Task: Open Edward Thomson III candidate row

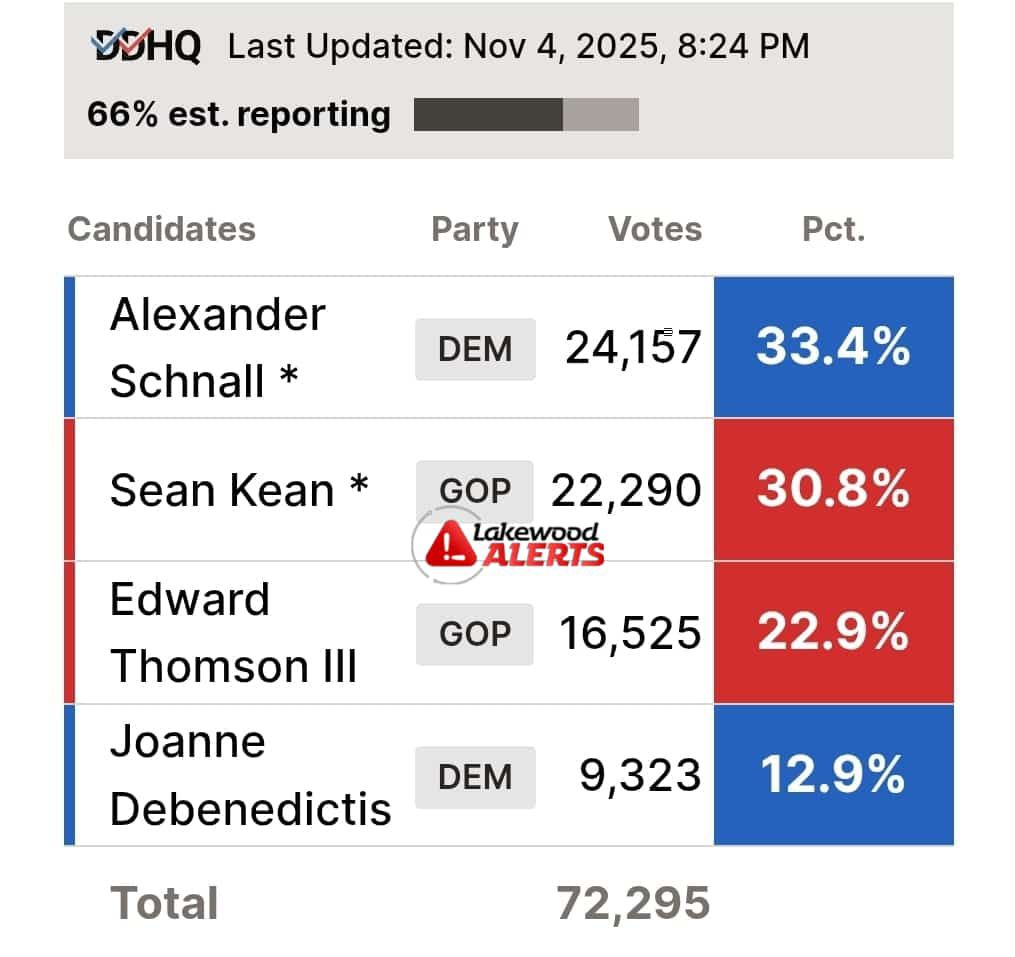Action: 233,633
